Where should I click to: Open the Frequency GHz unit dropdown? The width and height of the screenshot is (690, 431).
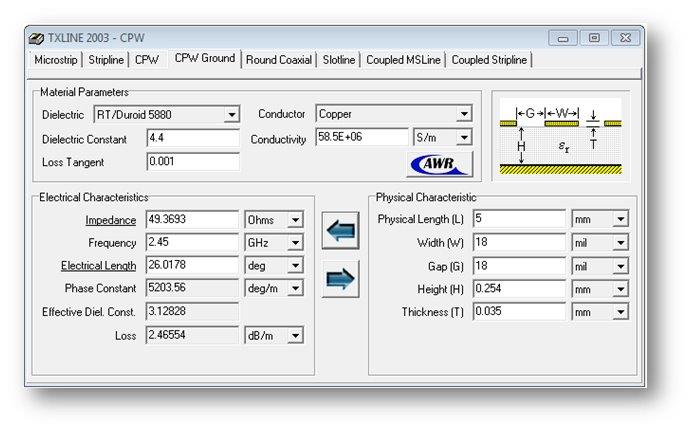click(295, 243)
